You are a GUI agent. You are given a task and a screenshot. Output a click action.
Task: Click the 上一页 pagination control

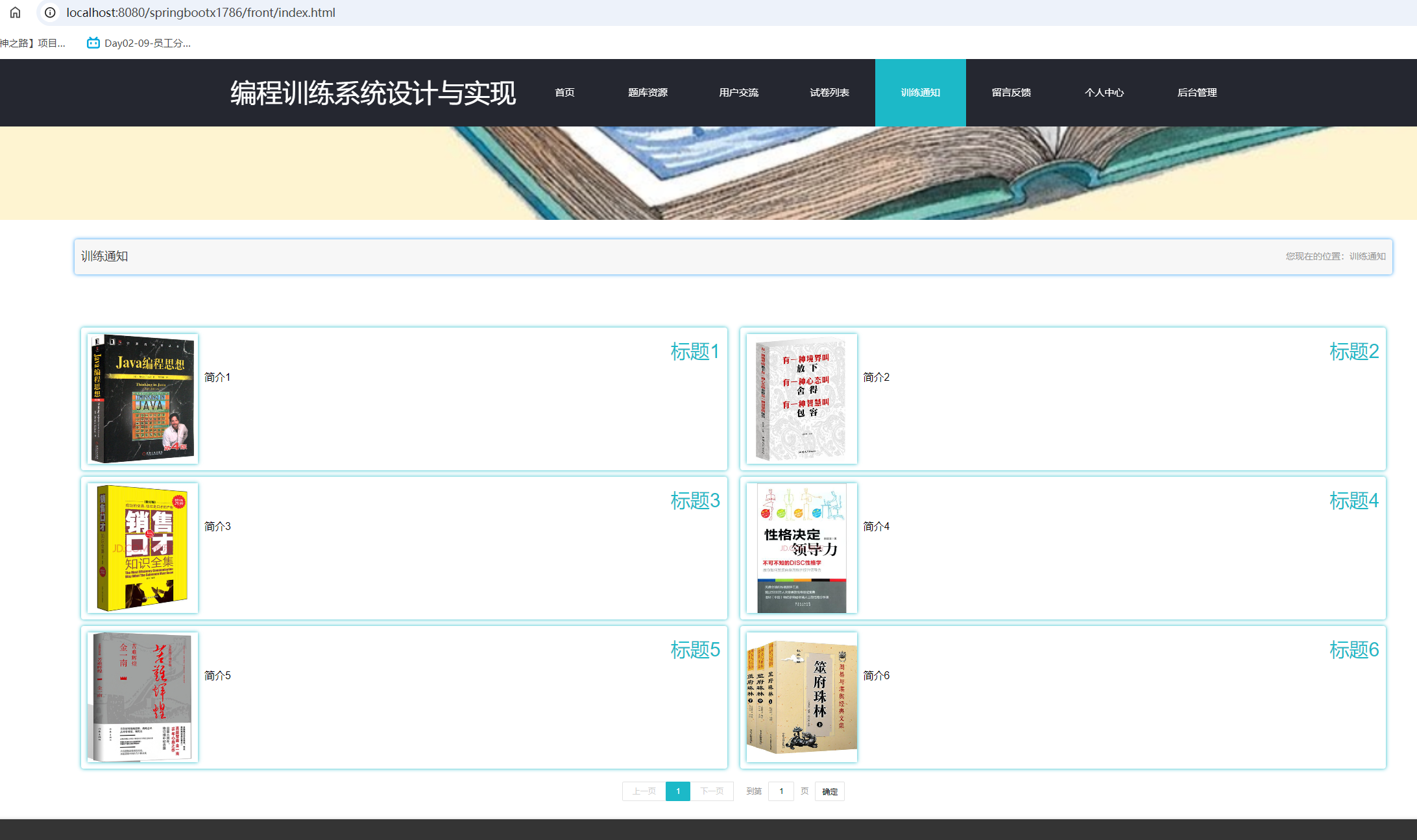click(x=644, y=791)
